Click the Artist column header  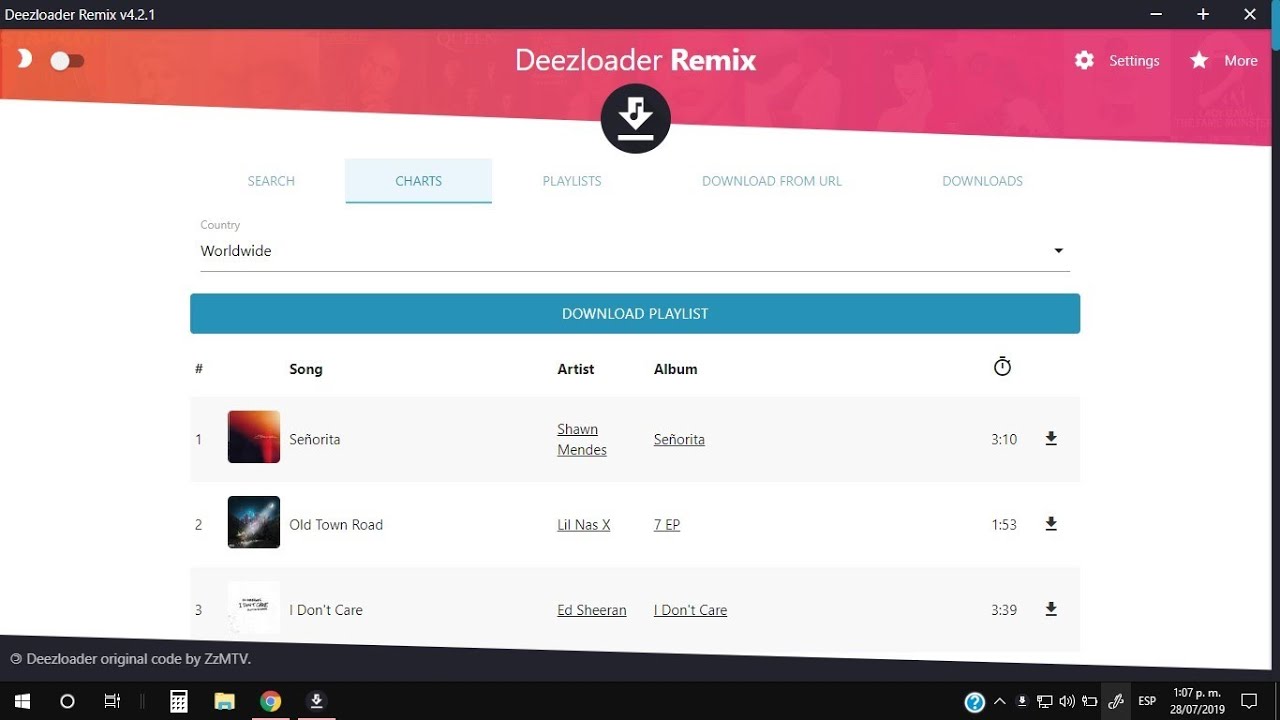pyautogui.click(x=576, y=369)
